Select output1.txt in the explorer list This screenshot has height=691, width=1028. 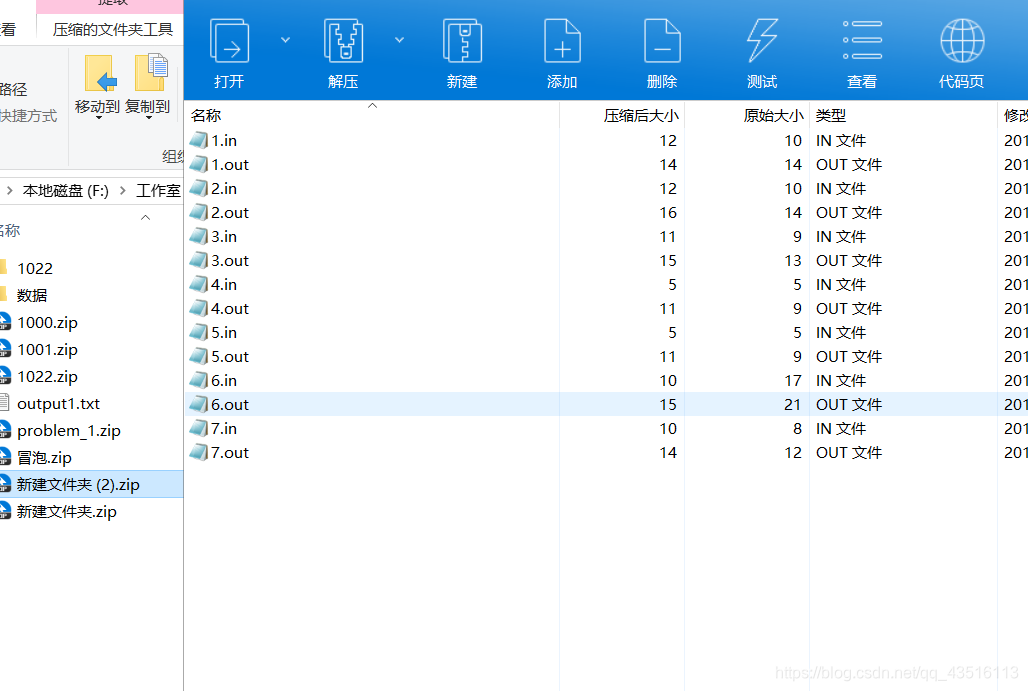[x=58, y=404]
